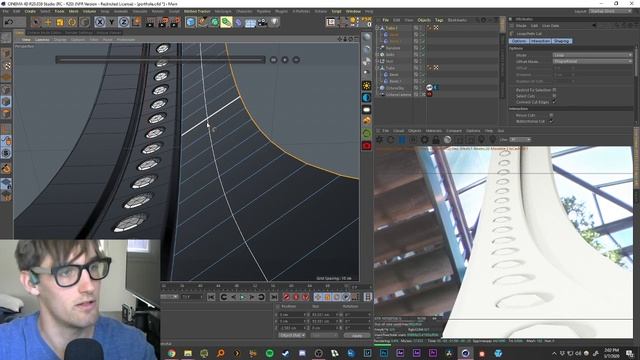Click the Go to Start playback button
Screen dimensions: 640x360
pyautogui.click(x=211, y=297)
